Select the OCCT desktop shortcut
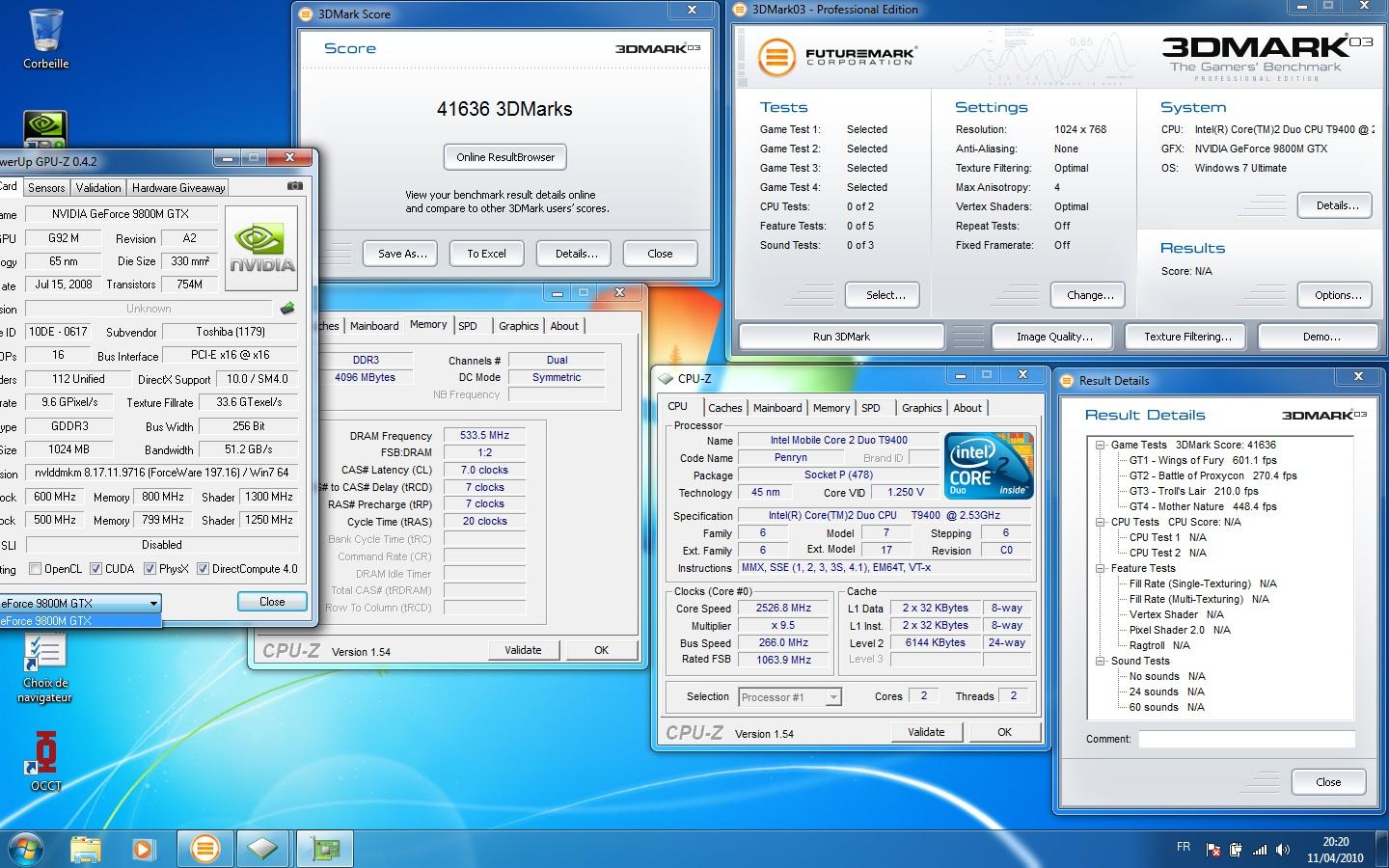1389x868 pixels. click(x=45, y=761)
